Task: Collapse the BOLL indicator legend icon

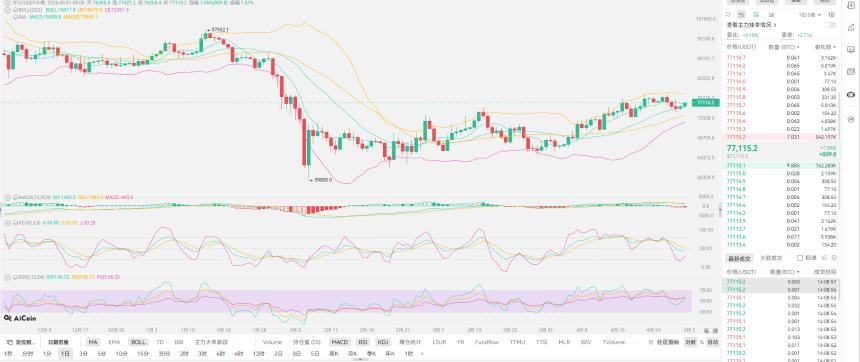Action: (x=6, y=10)
